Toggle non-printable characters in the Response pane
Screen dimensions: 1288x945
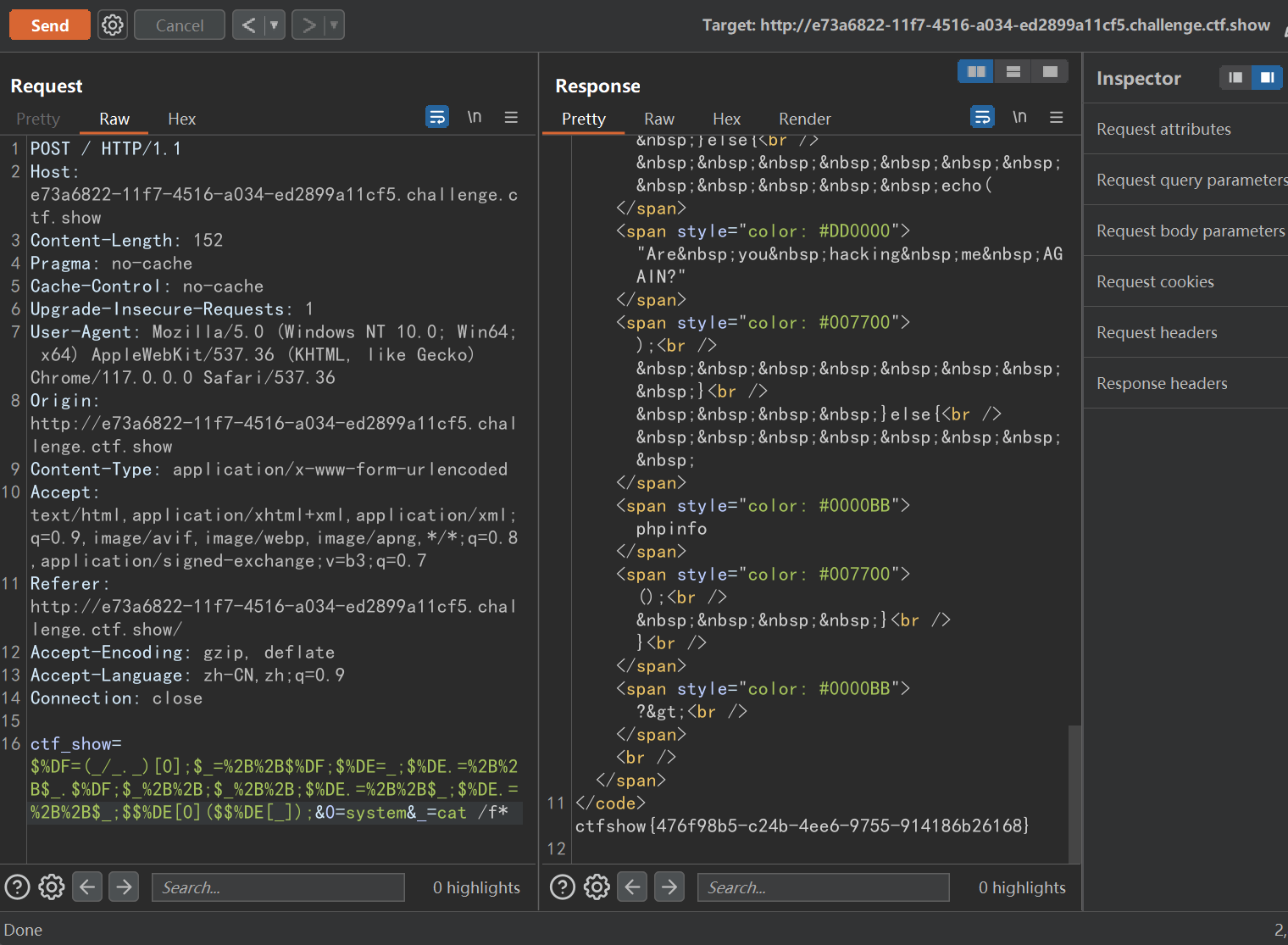1019,117
